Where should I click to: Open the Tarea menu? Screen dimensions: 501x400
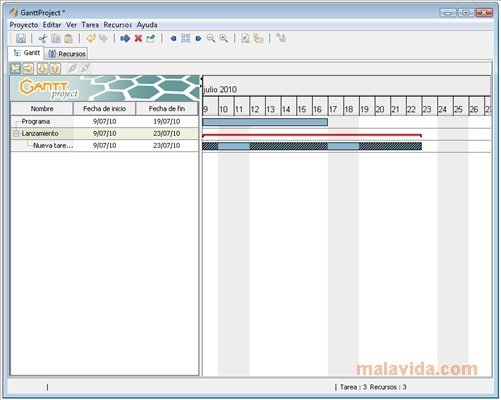(90, 25)
